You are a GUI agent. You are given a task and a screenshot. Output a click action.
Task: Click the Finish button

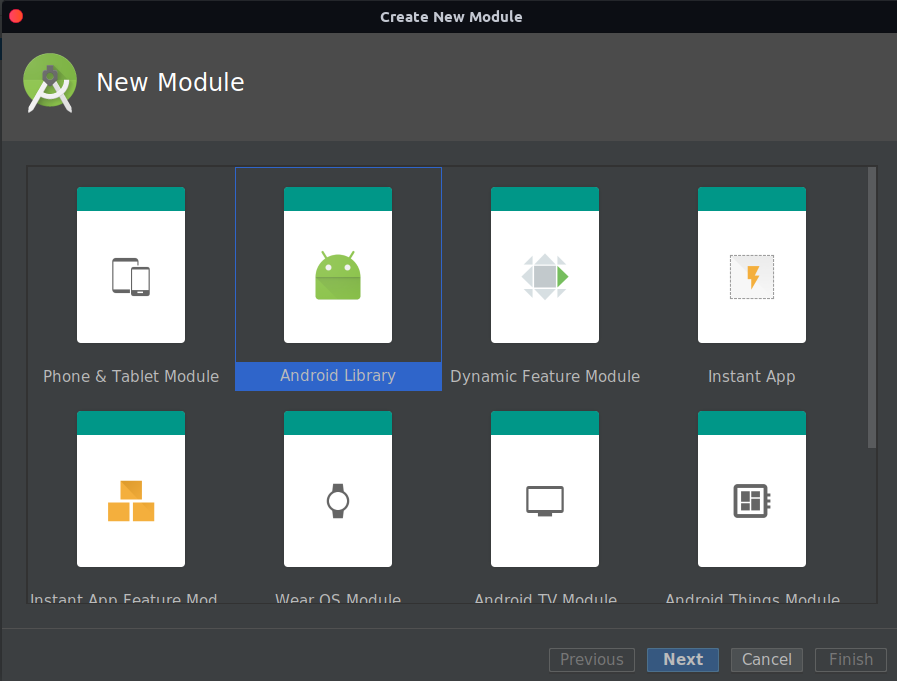click(851, 660)
